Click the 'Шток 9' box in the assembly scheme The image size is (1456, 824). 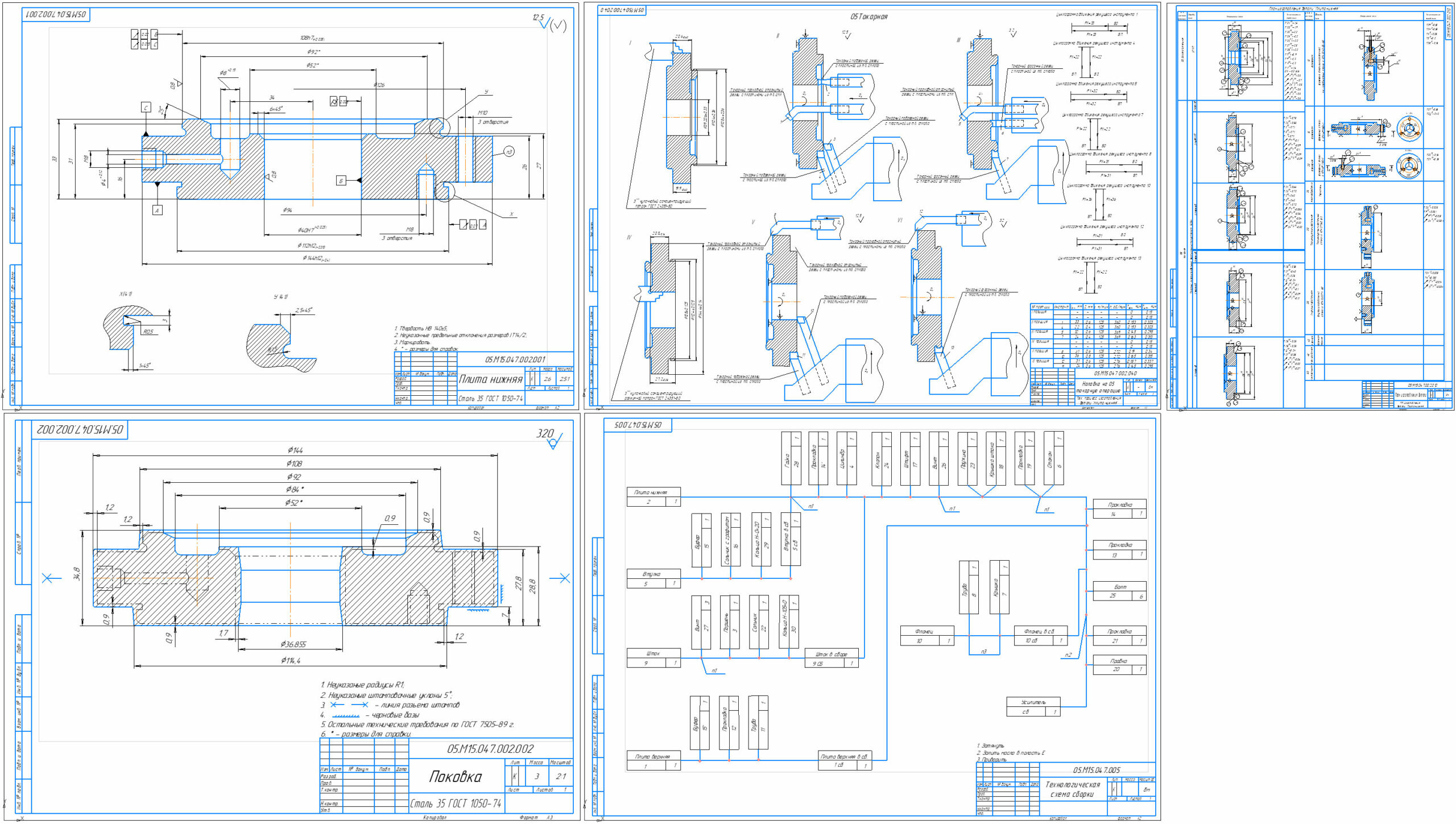tap(653, 658)
